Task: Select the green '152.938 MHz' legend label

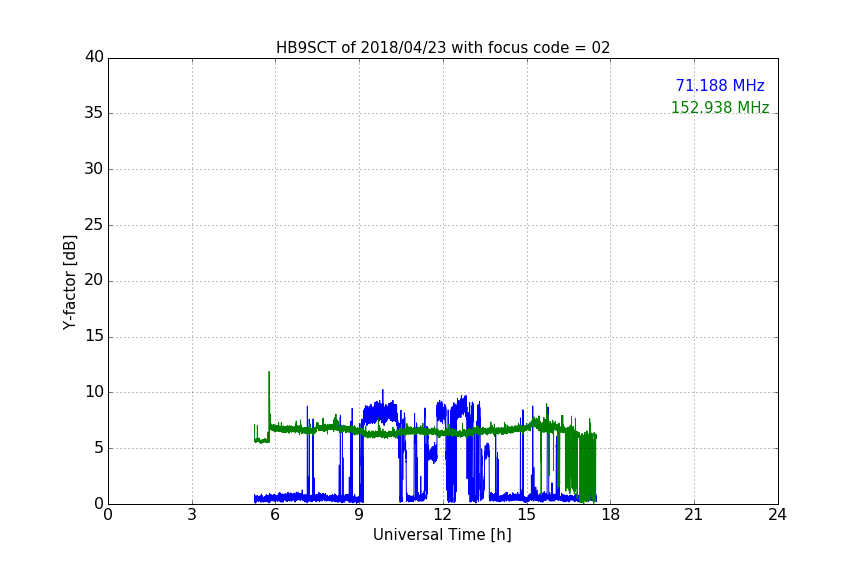Action: click(x=720, y=107)
